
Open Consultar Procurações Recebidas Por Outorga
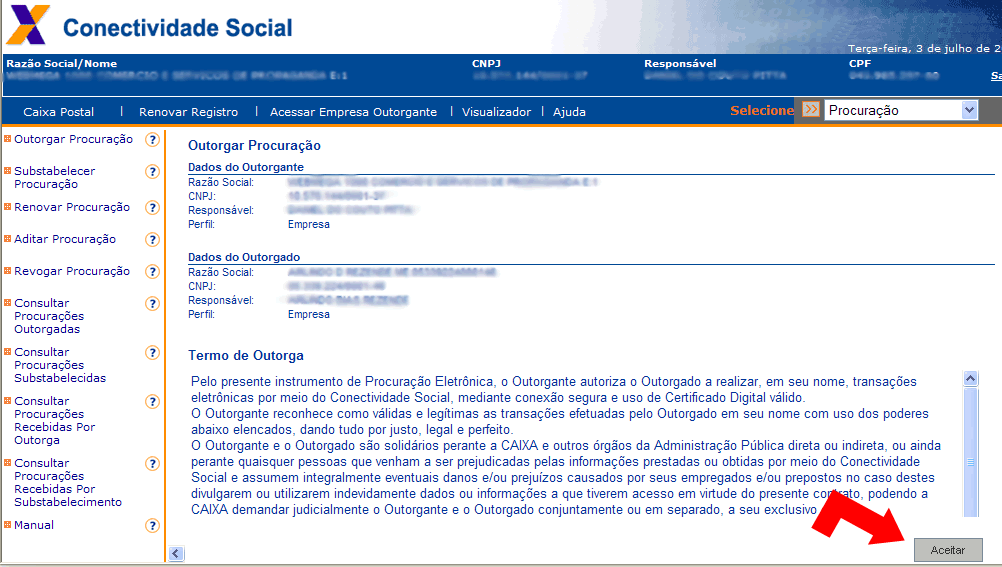(x=55, y=421)
